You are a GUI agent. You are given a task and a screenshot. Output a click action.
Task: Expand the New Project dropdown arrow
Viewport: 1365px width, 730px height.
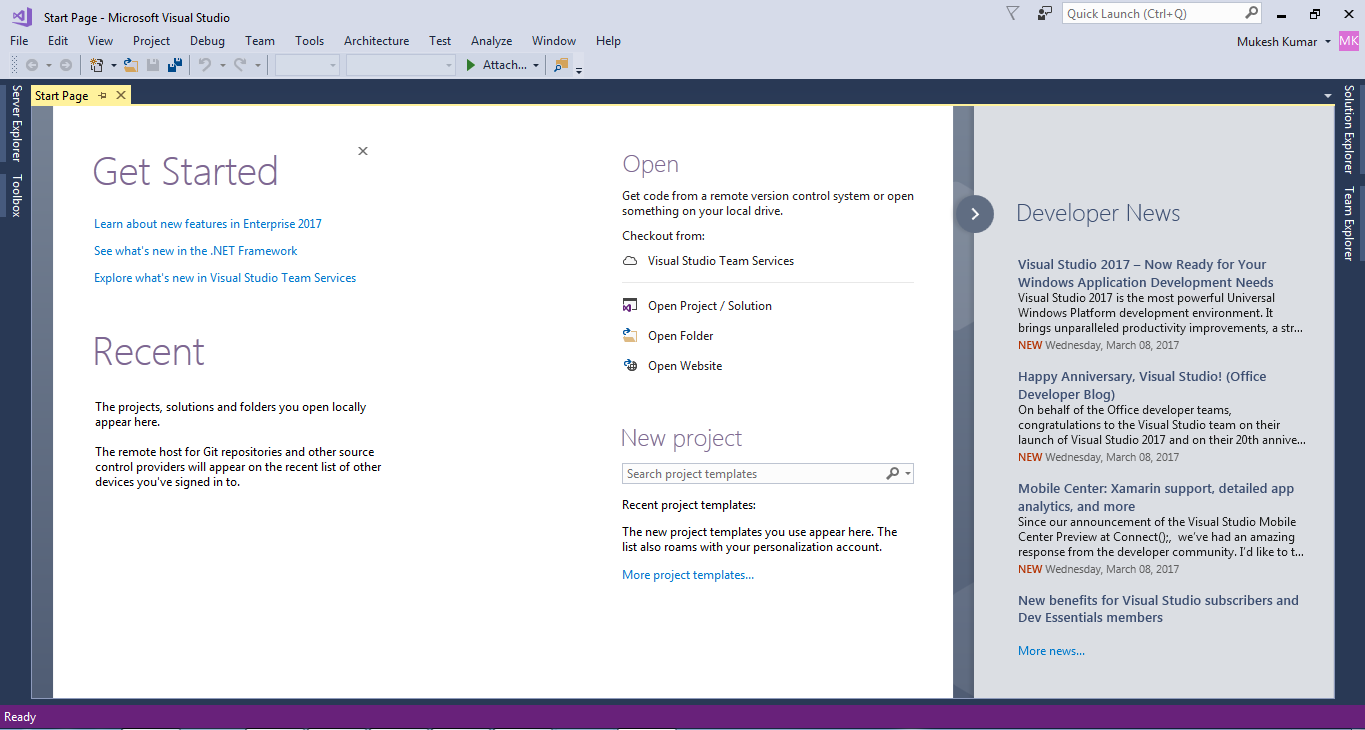113,66
